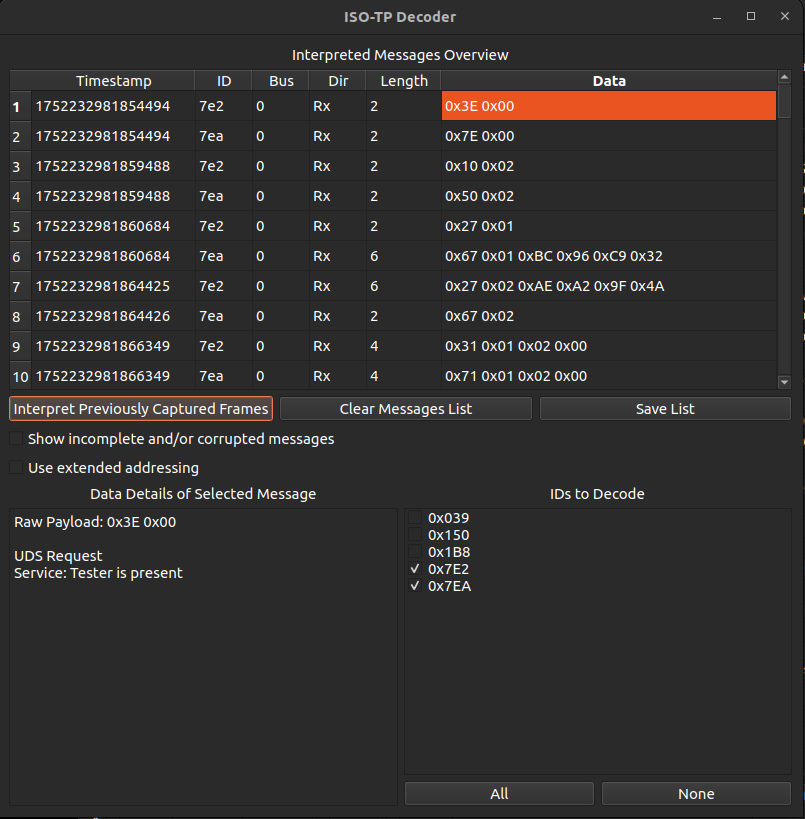Screen dimensions: 805x819
Task: Click the Save List button
Action: click(665, 409)
